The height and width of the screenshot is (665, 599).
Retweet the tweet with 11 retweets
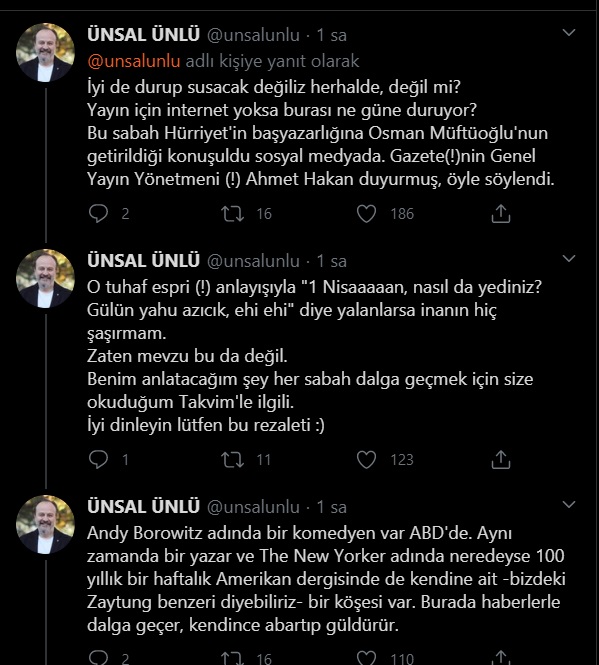point(232,459)
